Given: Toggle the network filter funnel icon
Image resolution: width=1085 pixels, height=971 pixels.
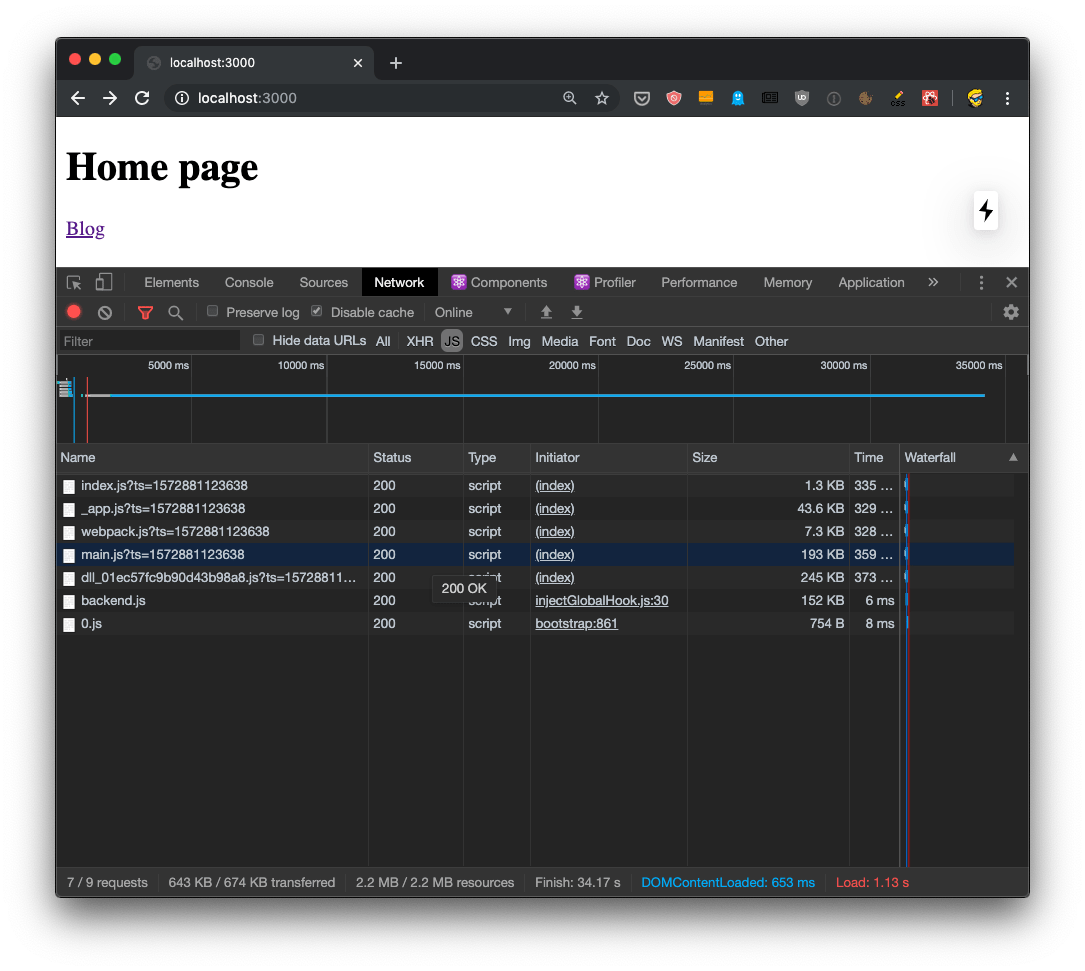Looking at the screenshot, I should (145, 313).
